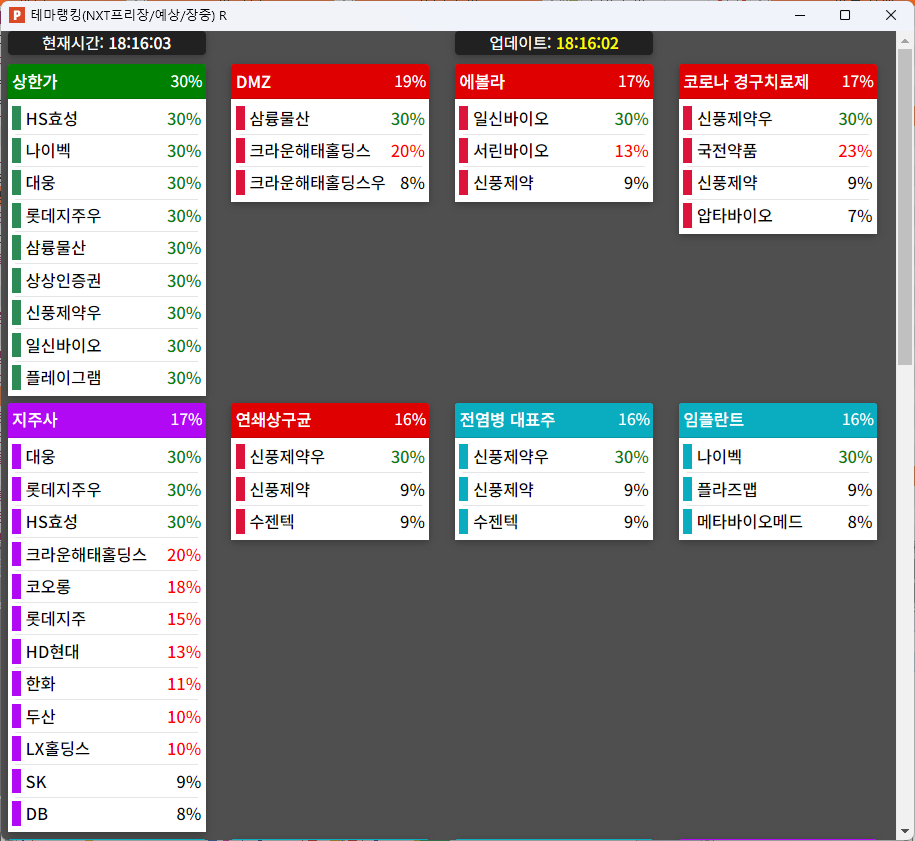The width and height of the screenshot is (915, 841).
Task: Click the scrollbar down arrow
Action: pyautogui.click(x=904, y=831)
